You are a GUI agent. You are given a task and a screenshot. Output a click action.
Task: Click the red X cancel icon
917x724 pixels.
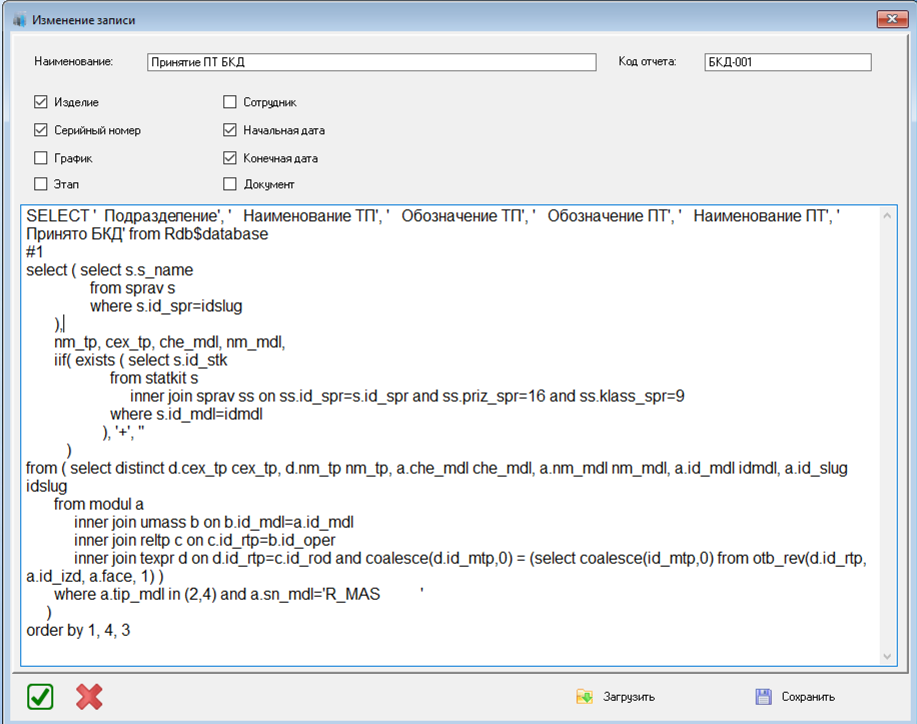tap(89, 696)
